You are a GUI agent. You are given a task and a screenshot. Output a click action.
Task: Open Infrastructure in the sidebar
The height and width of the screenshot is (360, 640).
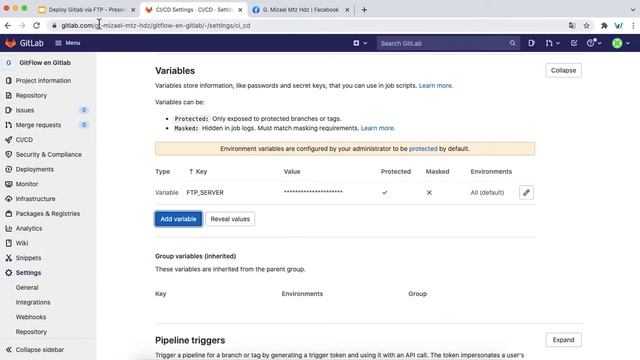[36, 199]
